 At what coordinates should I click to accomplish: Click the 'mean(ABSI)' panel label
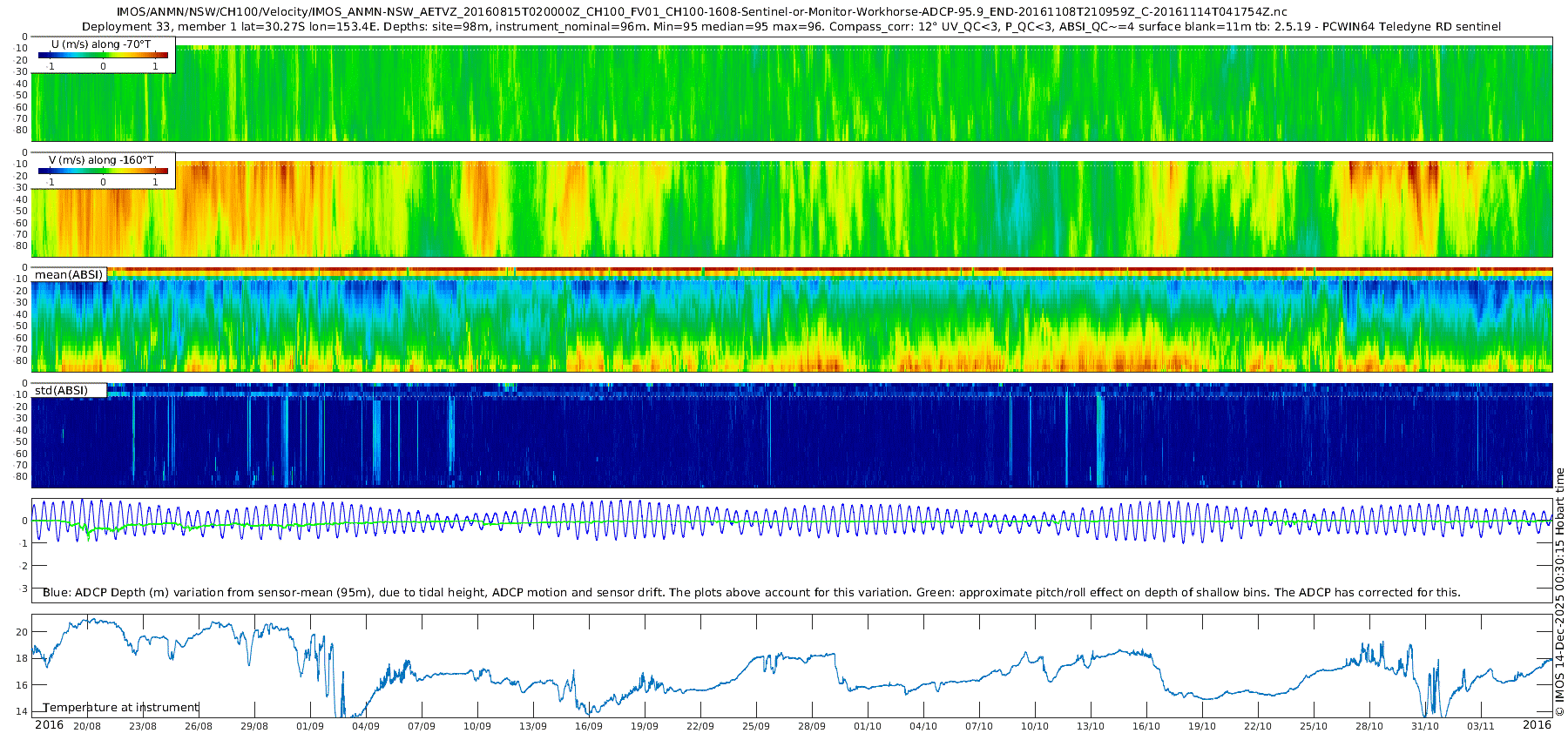click(x=69, y=275)
